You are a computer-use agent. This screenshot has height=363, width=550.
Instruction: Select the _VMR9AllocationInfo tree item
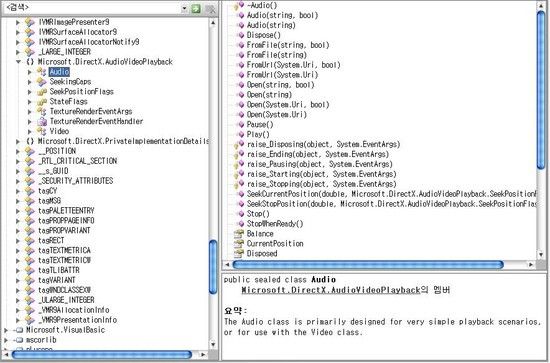coord(74,310)
